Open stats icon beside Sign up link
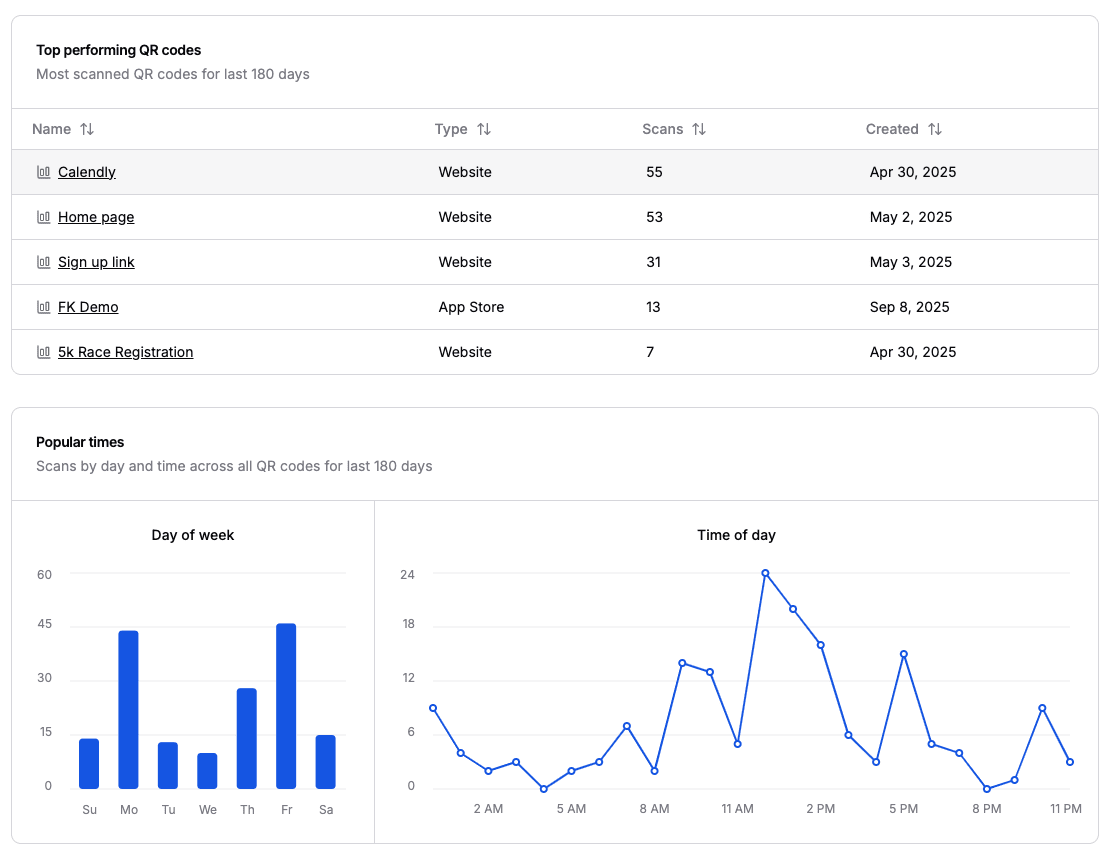1110x860 pixels. pyautogui.click(x=43, y=262)
